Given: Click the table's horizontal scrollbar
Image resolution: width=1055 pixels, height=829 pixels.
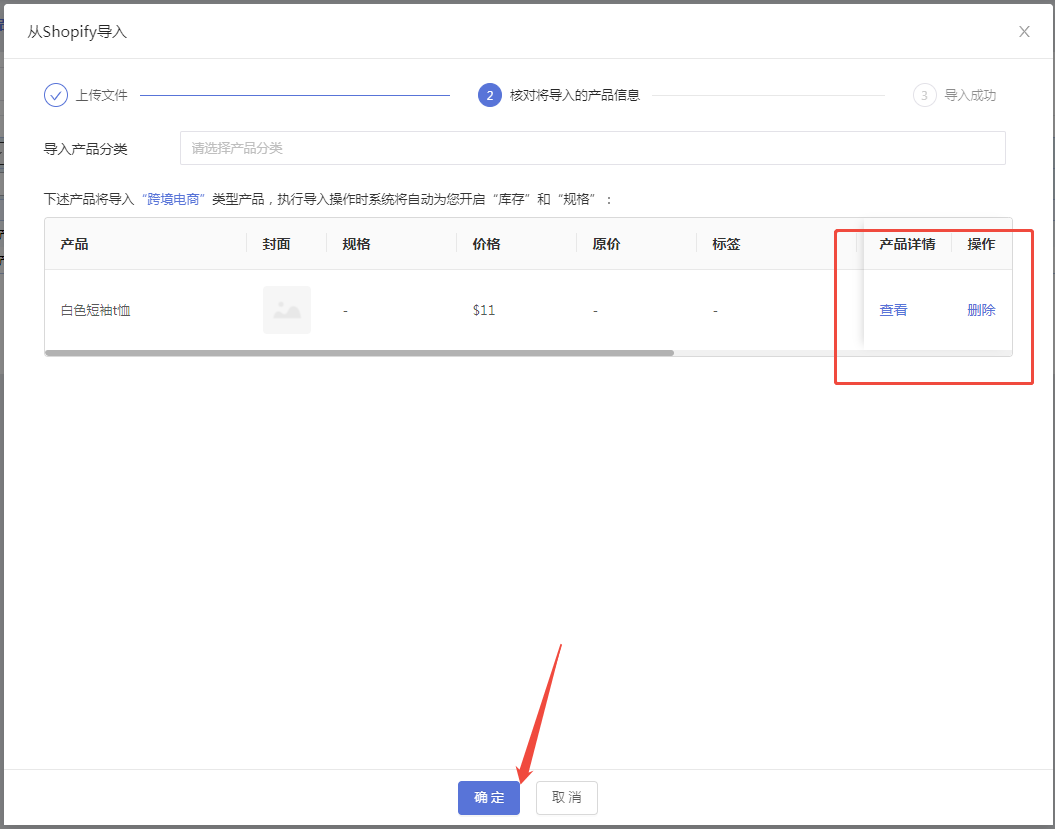Looking at the screenshot, I should [x=360, y=353].
